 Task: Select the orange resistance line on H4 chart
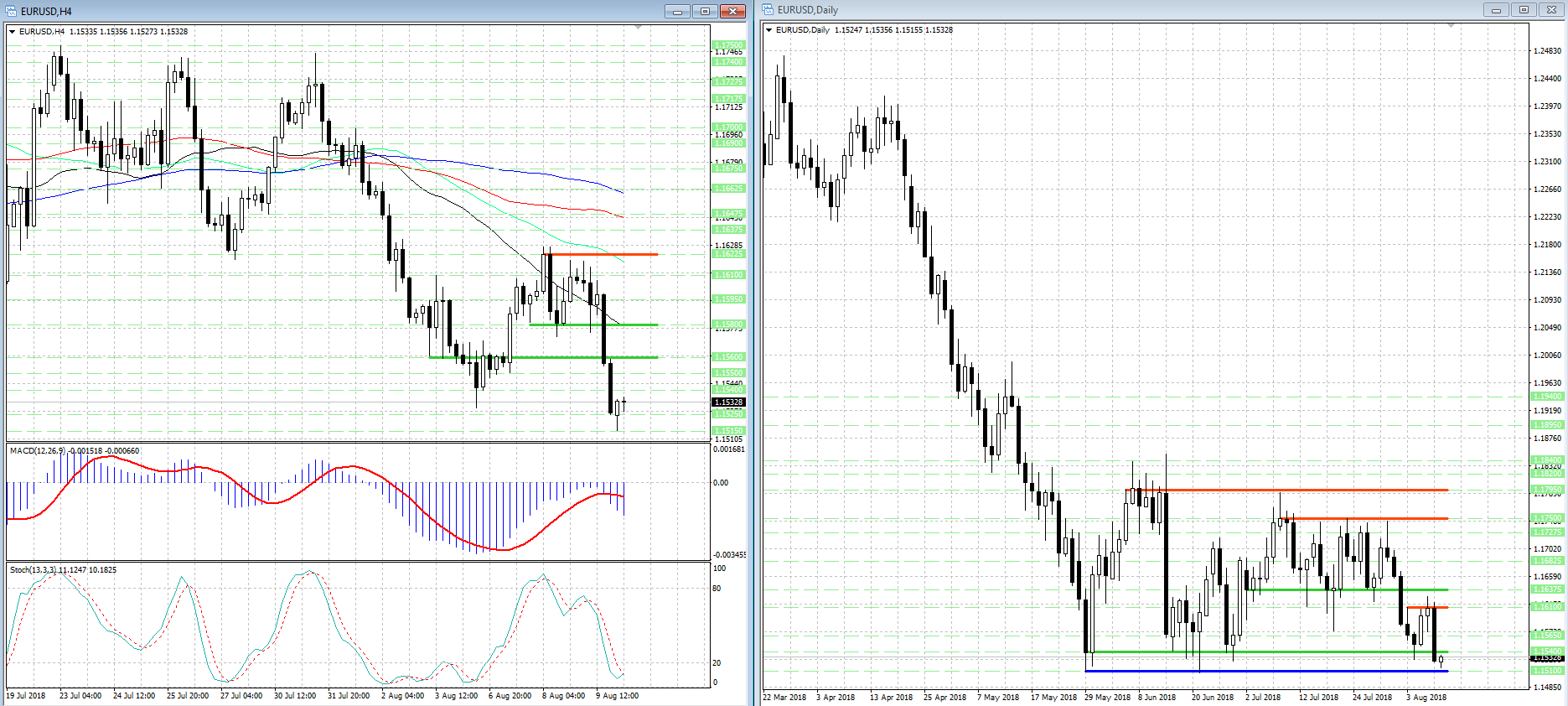click(603, 254)
